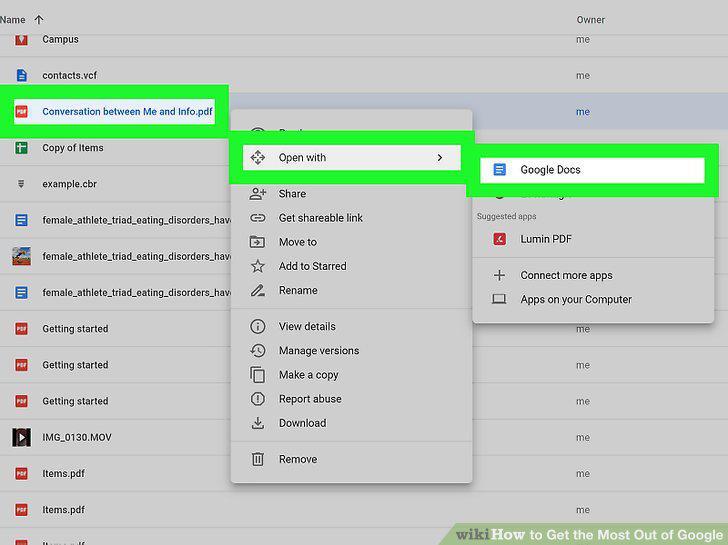728x545 pixels.
Task: Click the Report abuse exclamation icon
Action: click(x=258, y=399)
